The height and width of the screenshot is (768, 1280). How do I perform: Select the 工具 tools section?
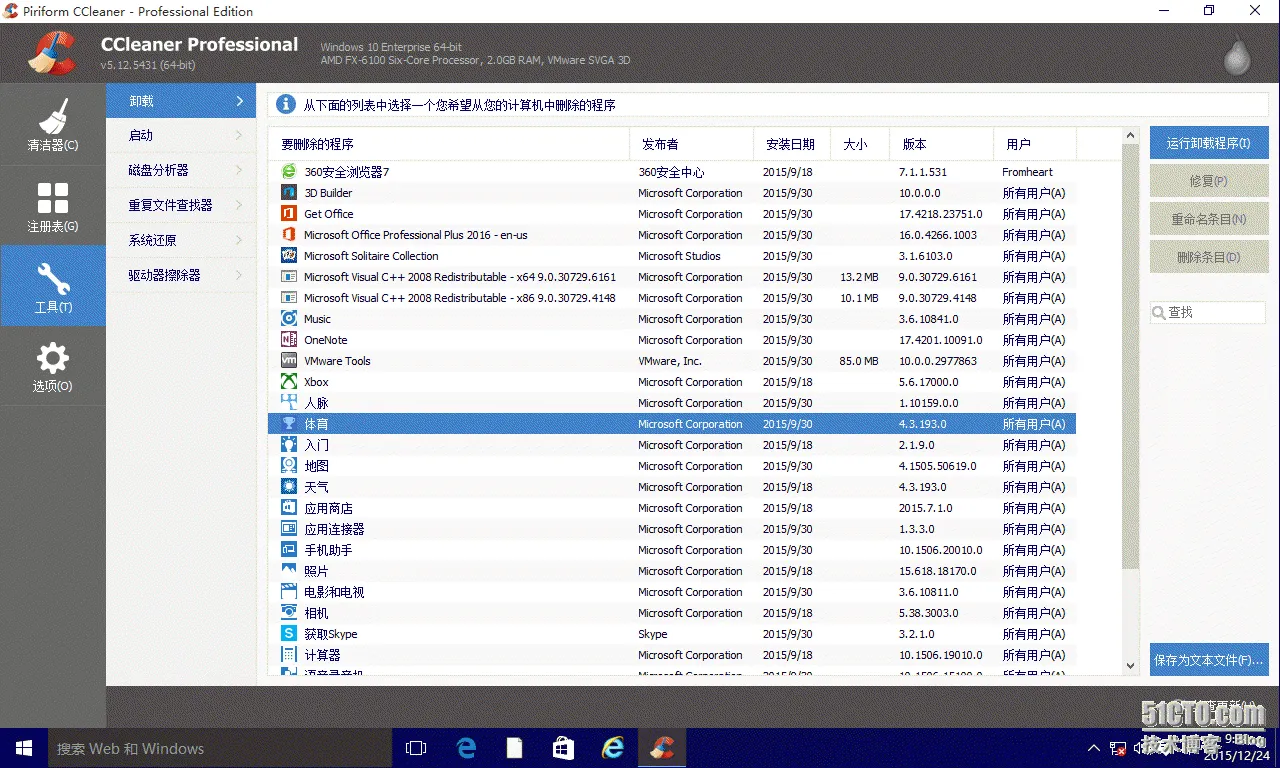coord(52,287)
